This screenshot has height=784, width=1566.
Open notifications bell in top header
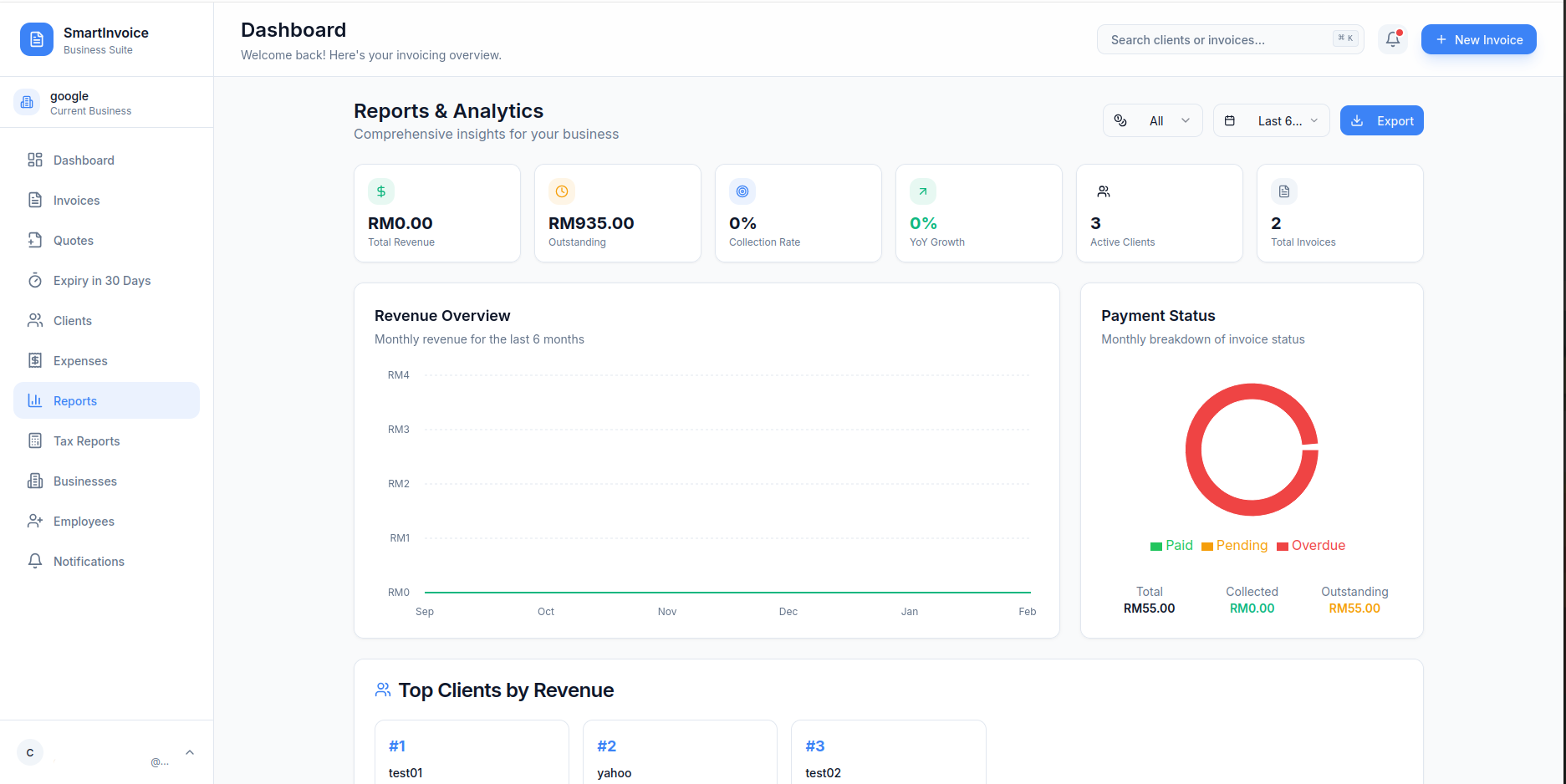[x=1393, y=39]
